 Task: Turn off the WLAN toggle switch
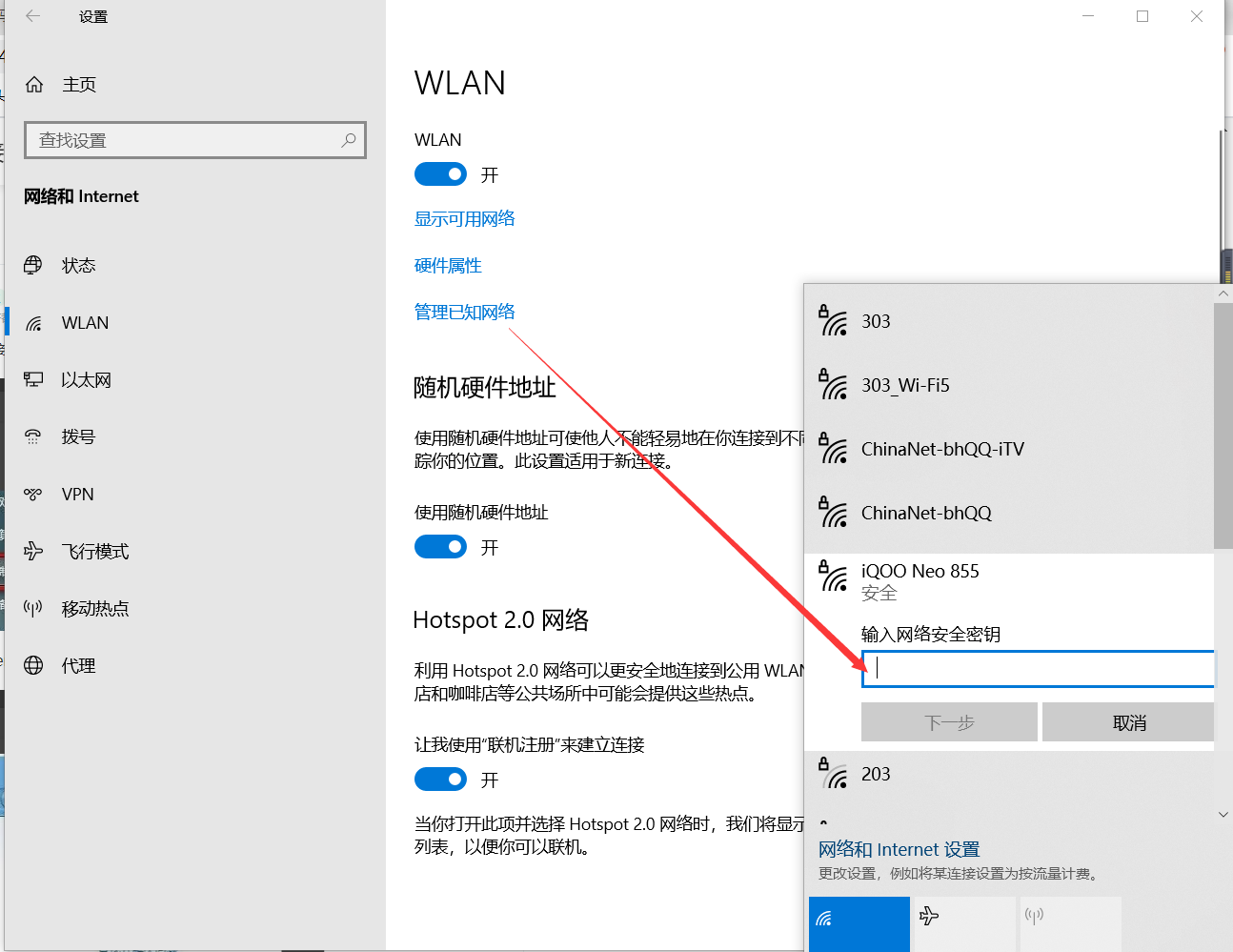coord(440,174)
